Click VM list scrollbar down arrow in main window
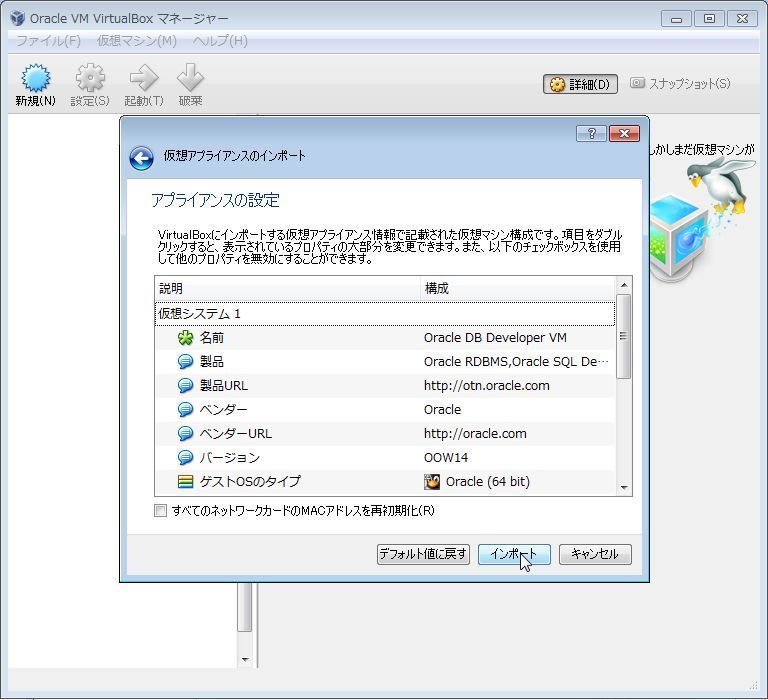Viewport: 768px width, 700px height. click(245, 659)
